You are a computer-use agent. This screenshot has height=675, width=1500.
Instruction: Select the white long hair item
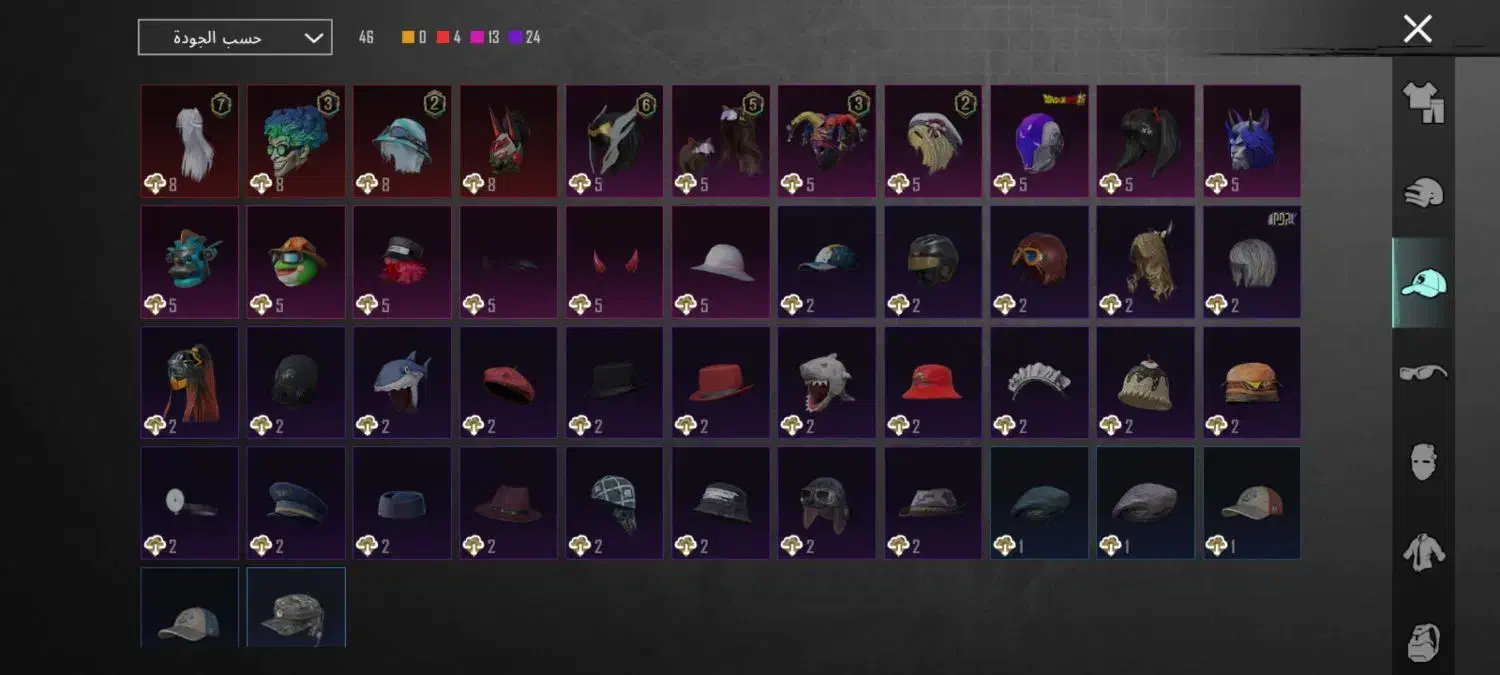[x=190, y=141]
